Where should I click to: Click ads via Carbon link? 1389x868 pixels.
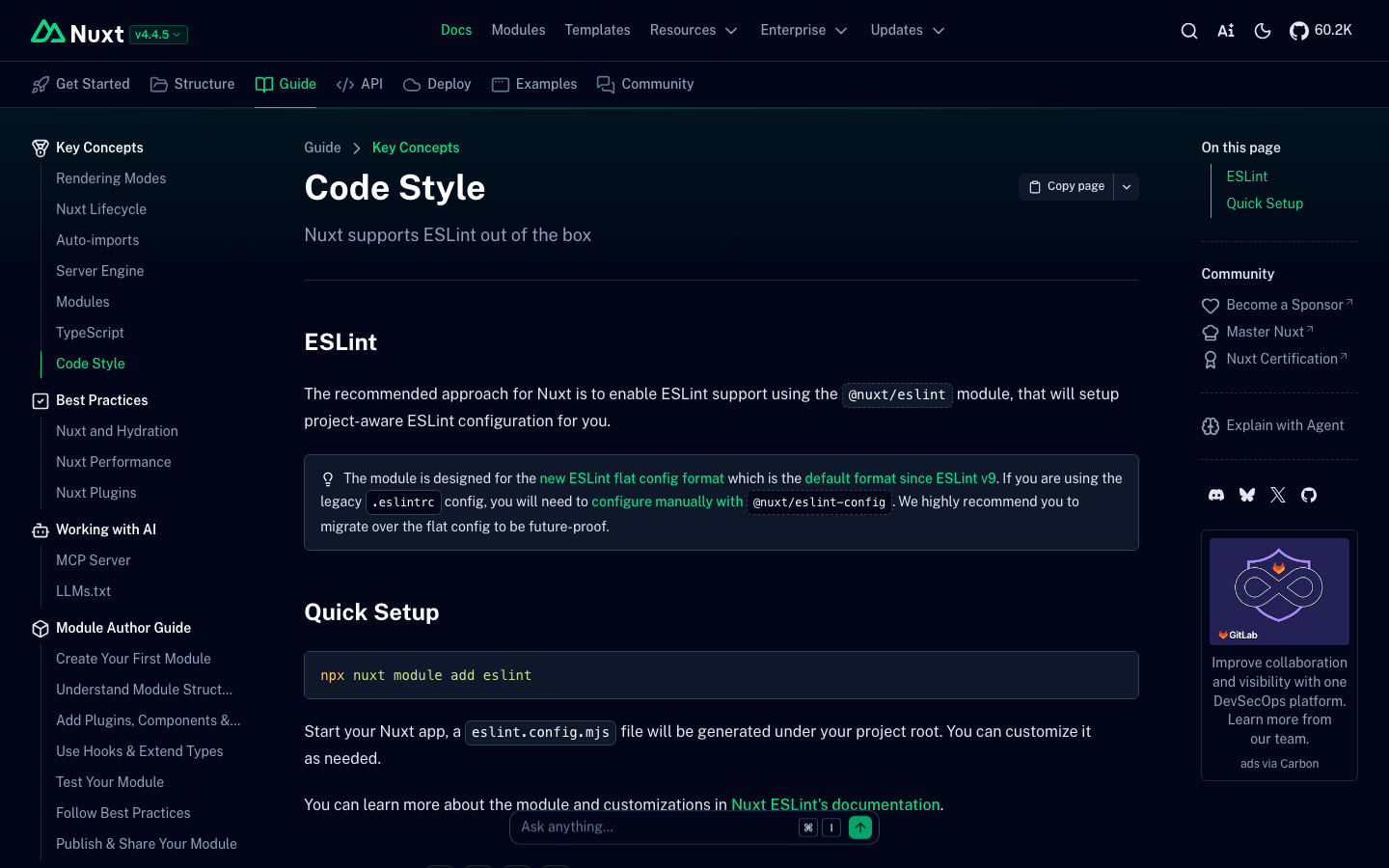(x=1279, y=764)
